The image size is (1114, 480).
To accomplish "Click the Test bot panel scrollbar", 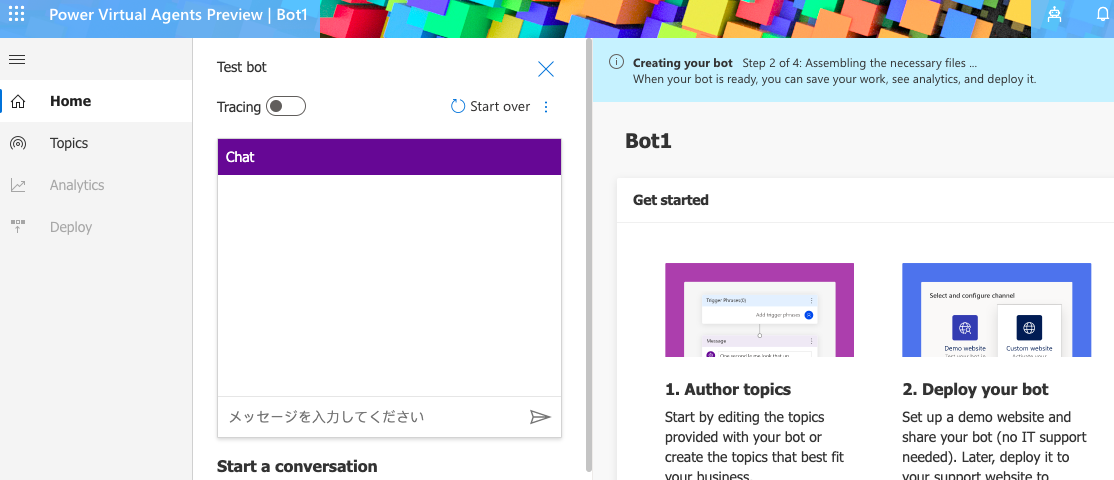I will [588, 256].
